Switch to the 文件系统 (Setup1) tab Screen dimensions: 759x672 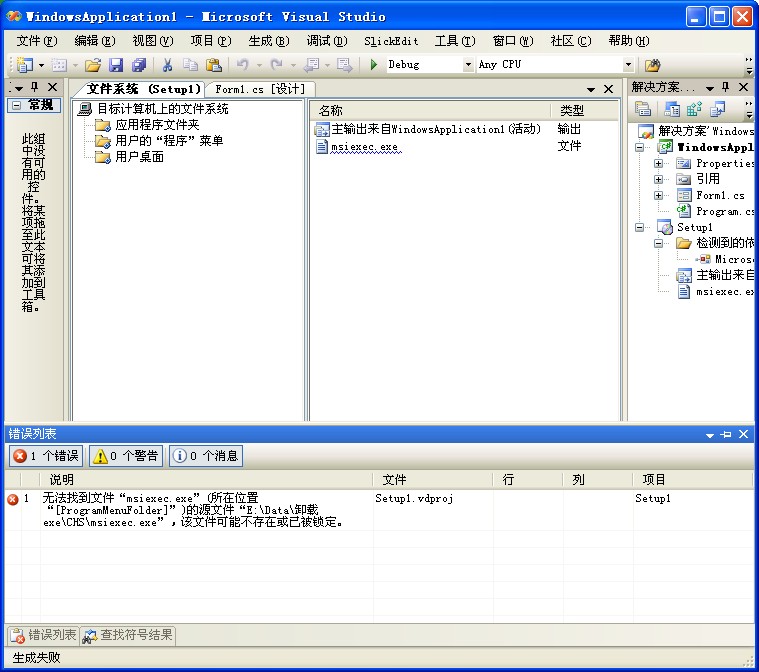143,89
